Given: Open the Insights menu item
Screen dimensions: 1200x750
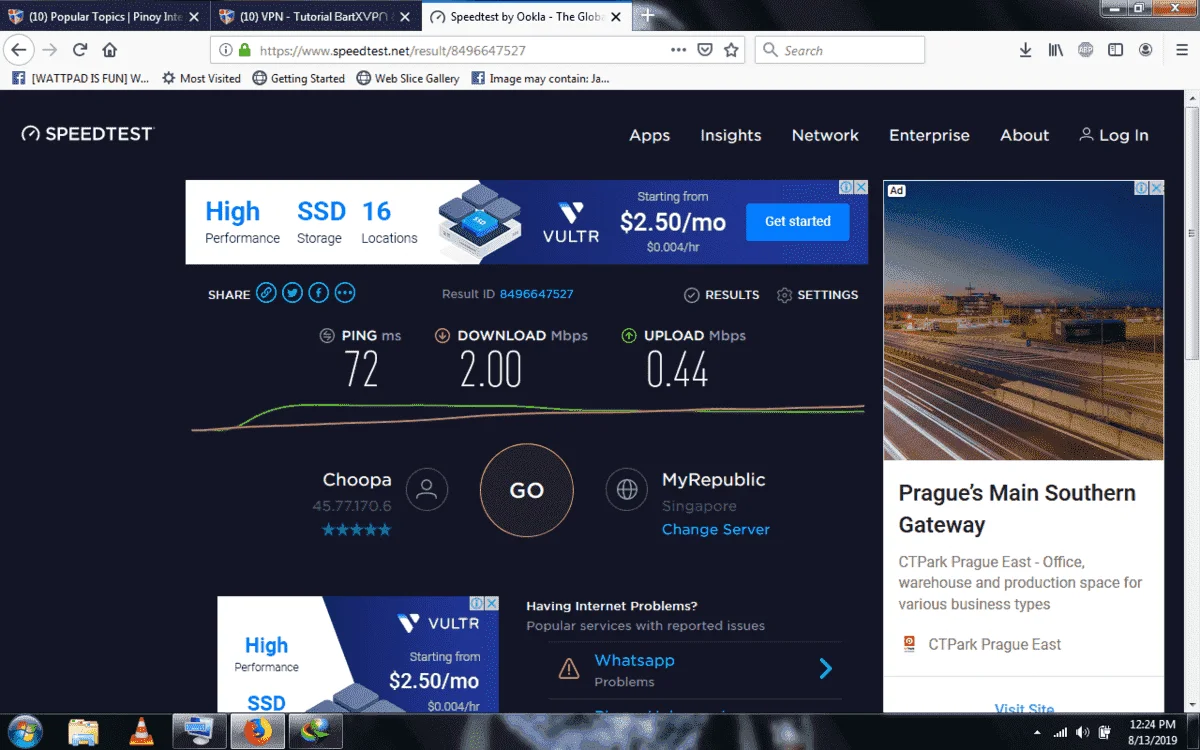Looking at the screenshot, I should click(731, 135).
